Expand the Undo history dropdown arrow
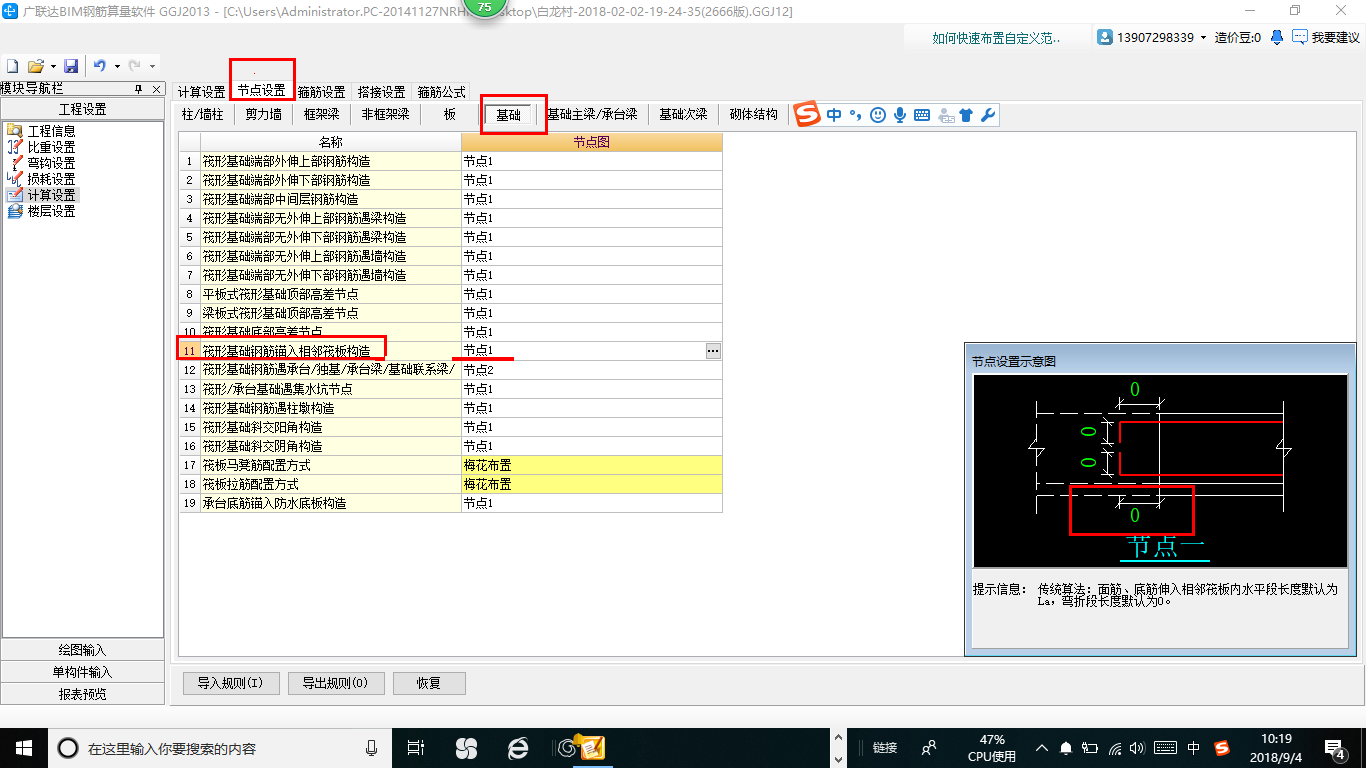Image resolution: width=1366 pixels, height=768 pixels. (116, 66)
